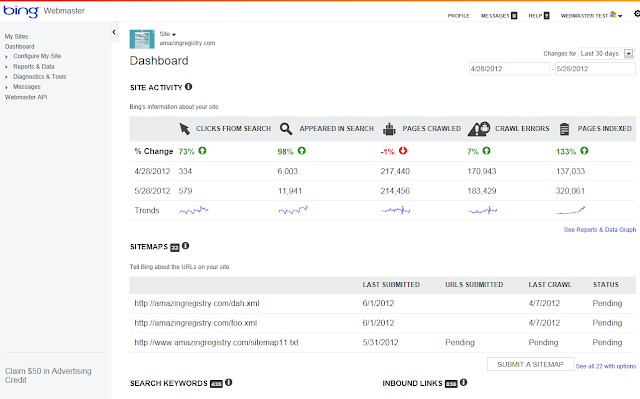
Task: Open the Site dropdown selector
Action: pos(167,34)
